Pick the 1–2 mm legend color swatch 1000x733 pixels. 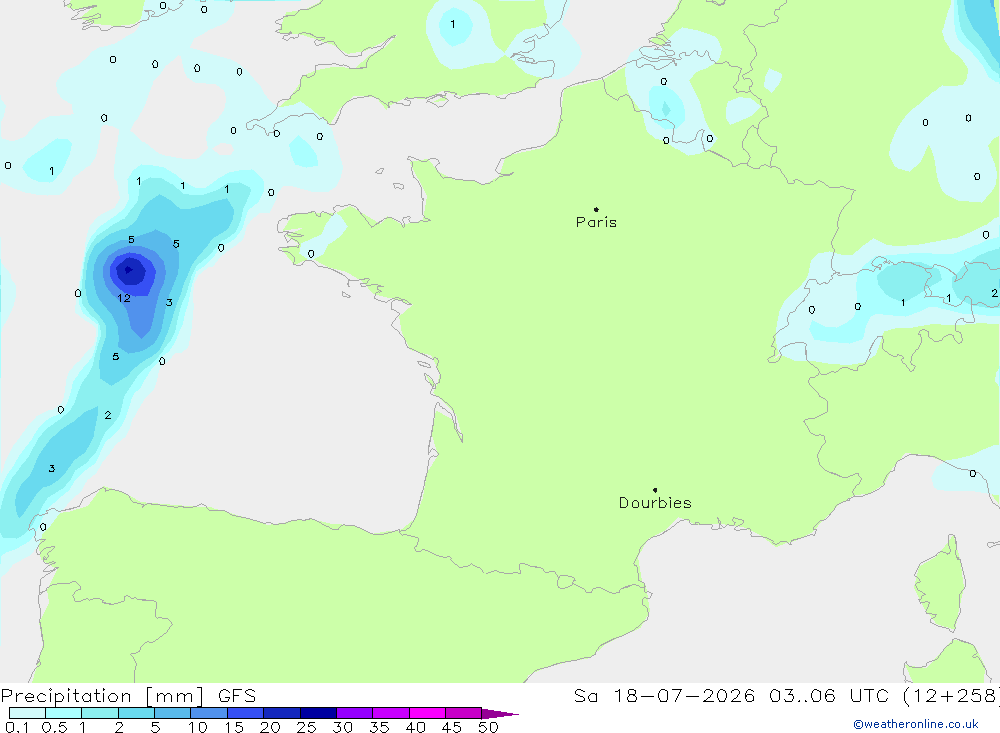100,713
